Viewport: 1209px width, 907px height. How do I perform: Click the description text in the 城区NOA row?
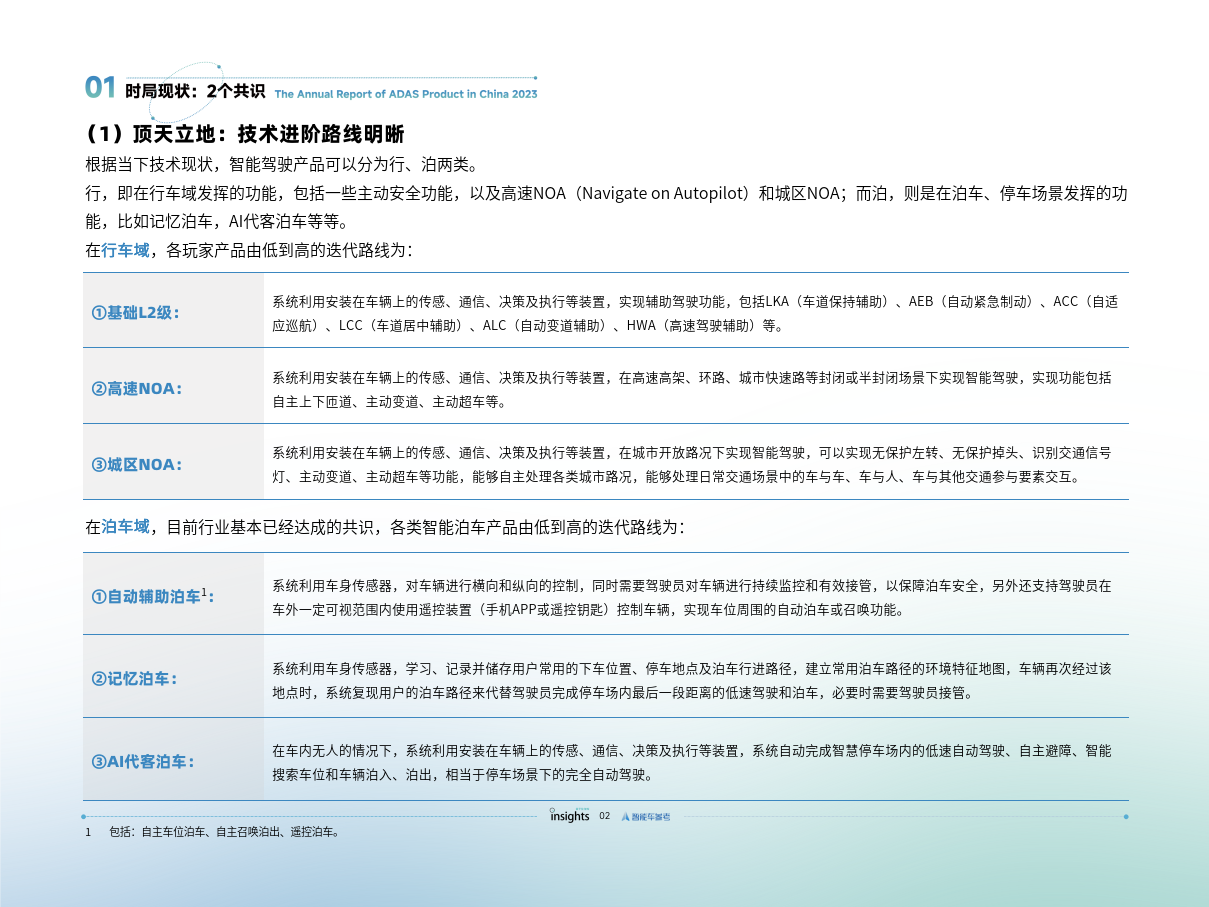[x=692, y=465]
